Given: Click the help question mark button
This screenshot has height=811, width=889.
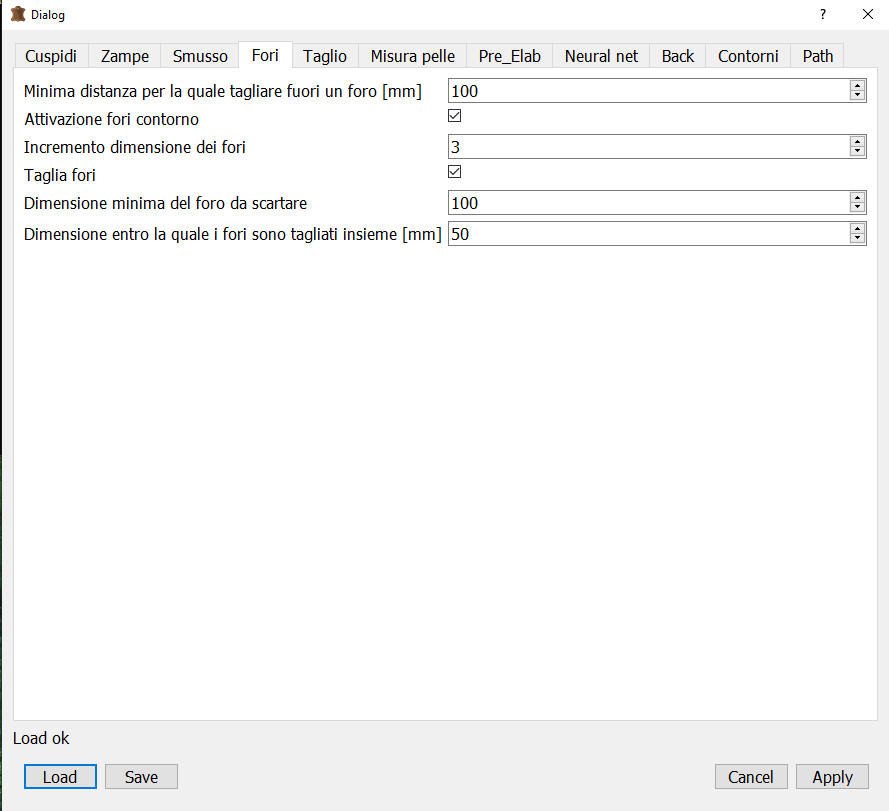Looking at the screenshot, I should click(x=822, y=15).
